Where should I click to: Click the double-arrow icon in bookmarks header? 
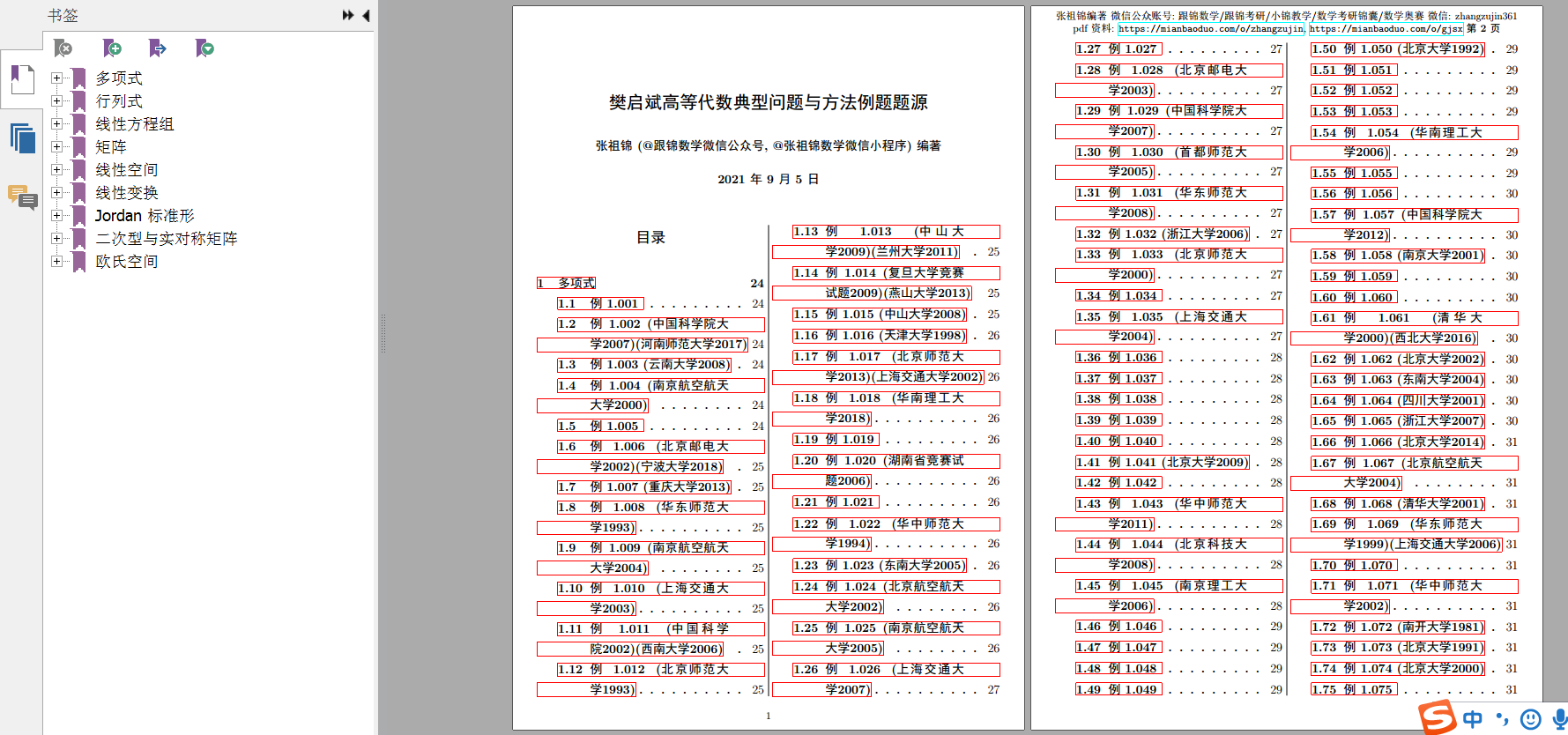pyautogui.click(x=348, y=15)
